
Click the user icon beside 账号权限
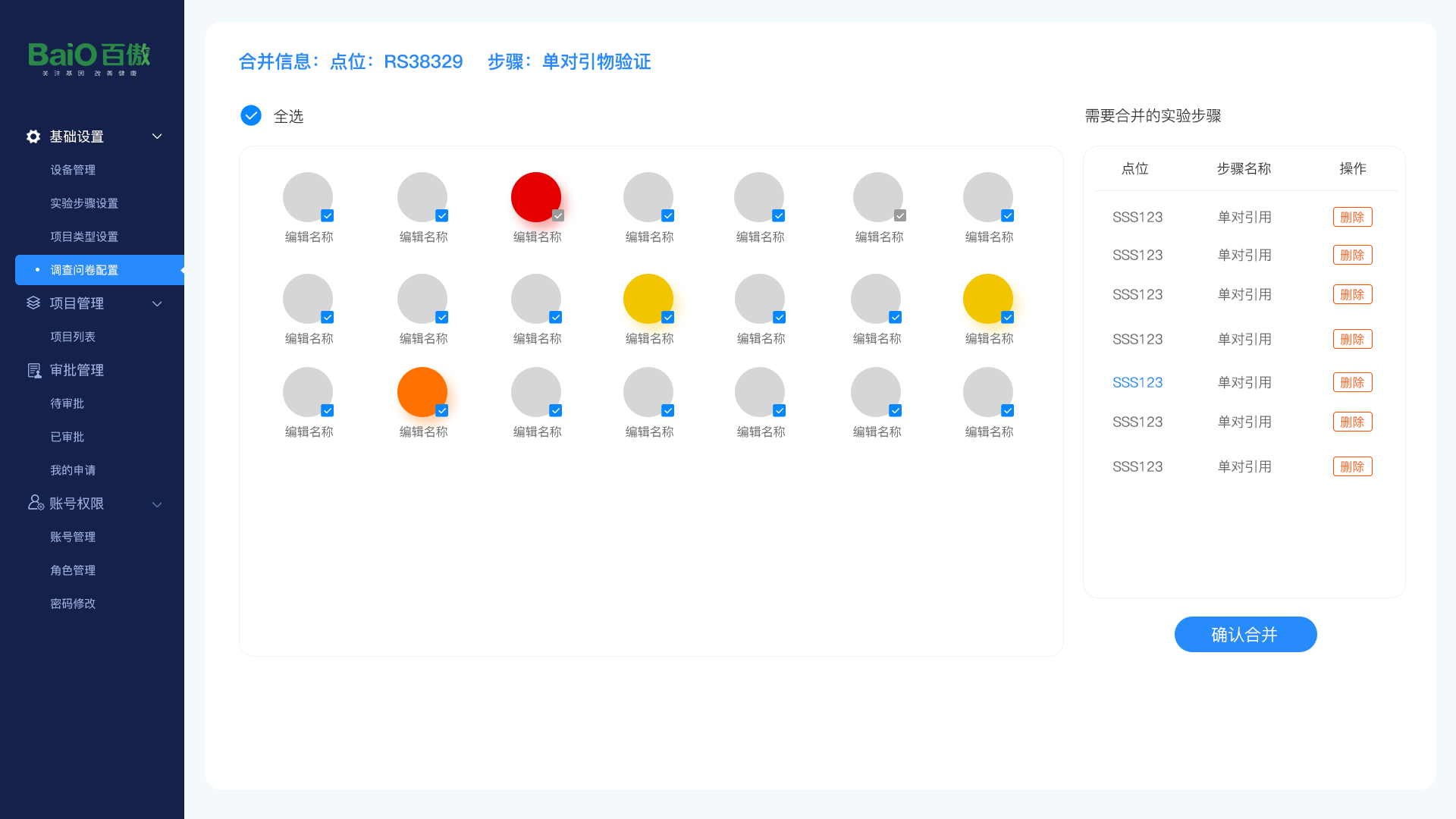point(35,503)
